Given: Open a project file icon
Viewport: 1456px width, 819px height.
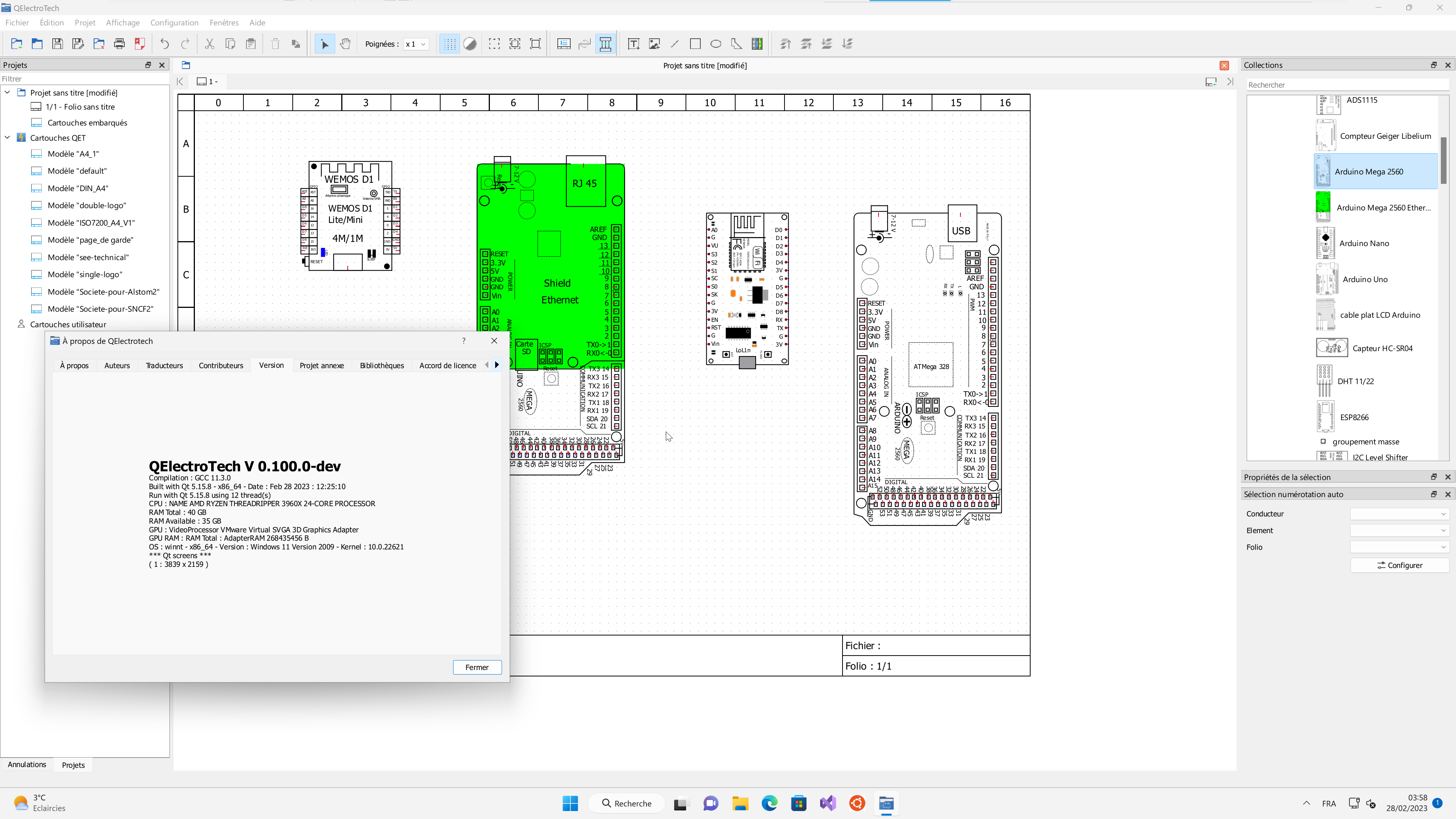Looking at the screenshot, I should coord(37,44).
